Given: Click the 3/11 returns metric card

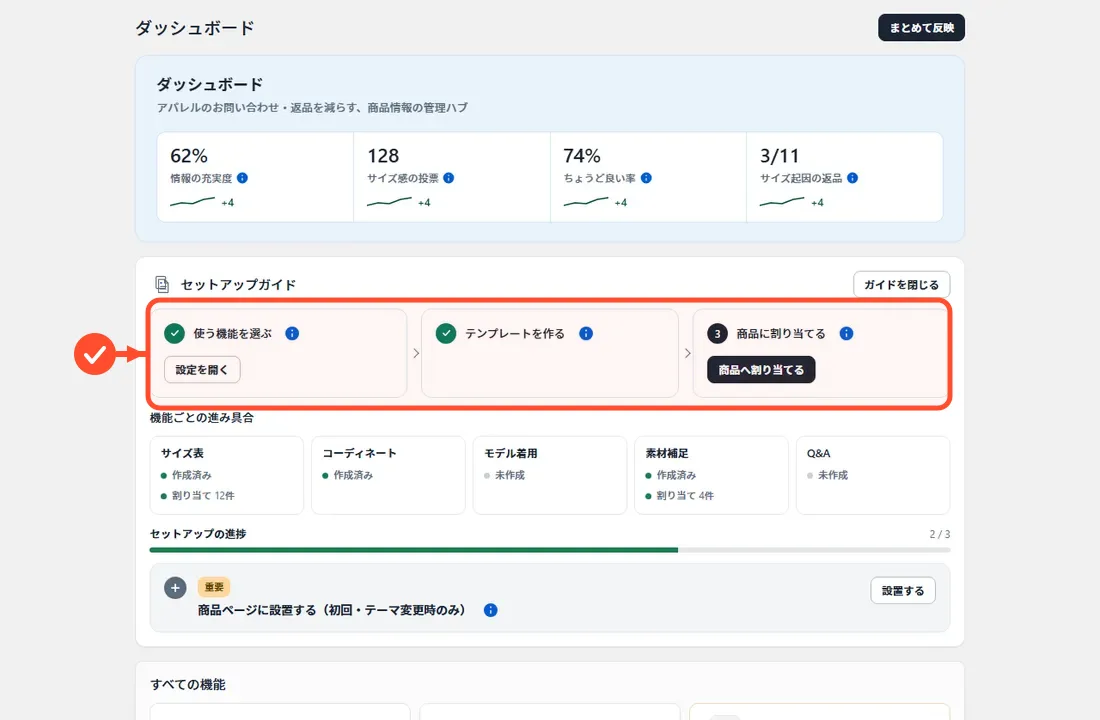Looking at the screenshot, I should point(845,177).
